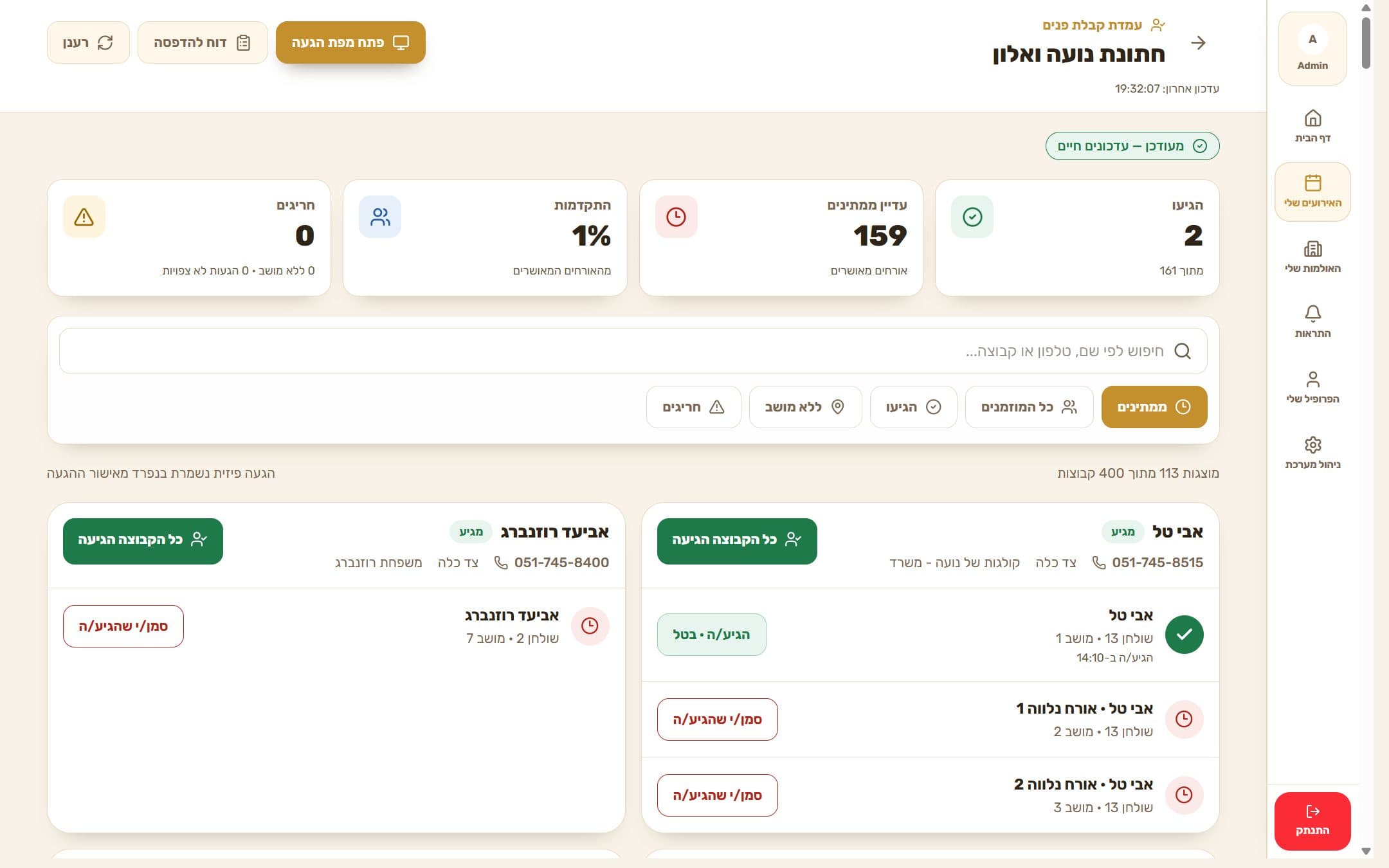Click the warning triangle in חריגים card
This screenshot has height=868, width=1389.
(x=84, y=217)
